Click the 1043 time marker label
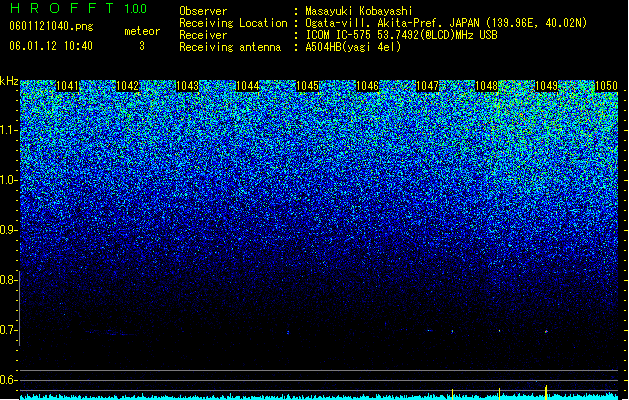Screen dimensions: 629x400 187,86
